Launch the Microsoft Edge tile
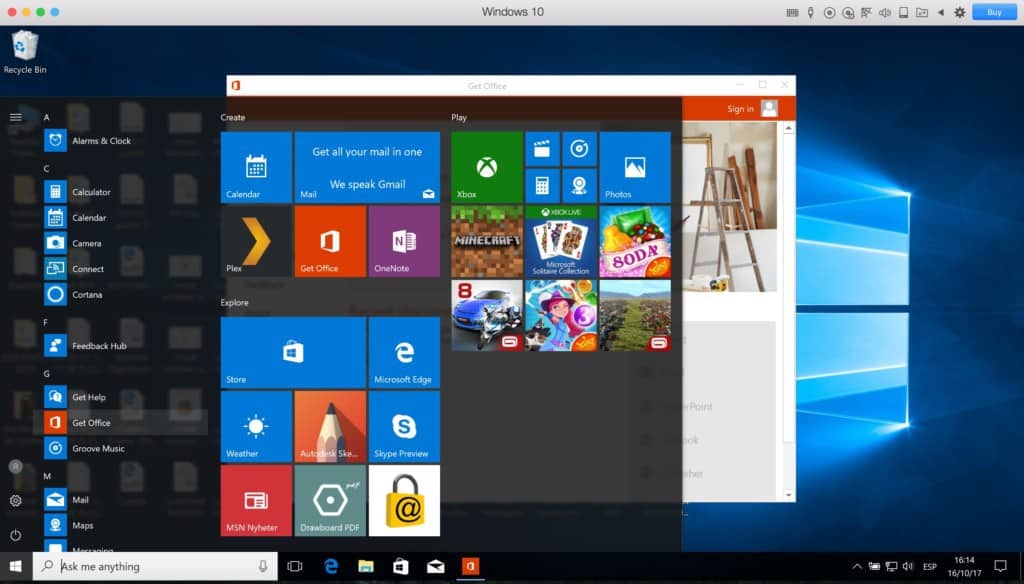Viewport: 1024px width, 584px height. pos(404,353)
